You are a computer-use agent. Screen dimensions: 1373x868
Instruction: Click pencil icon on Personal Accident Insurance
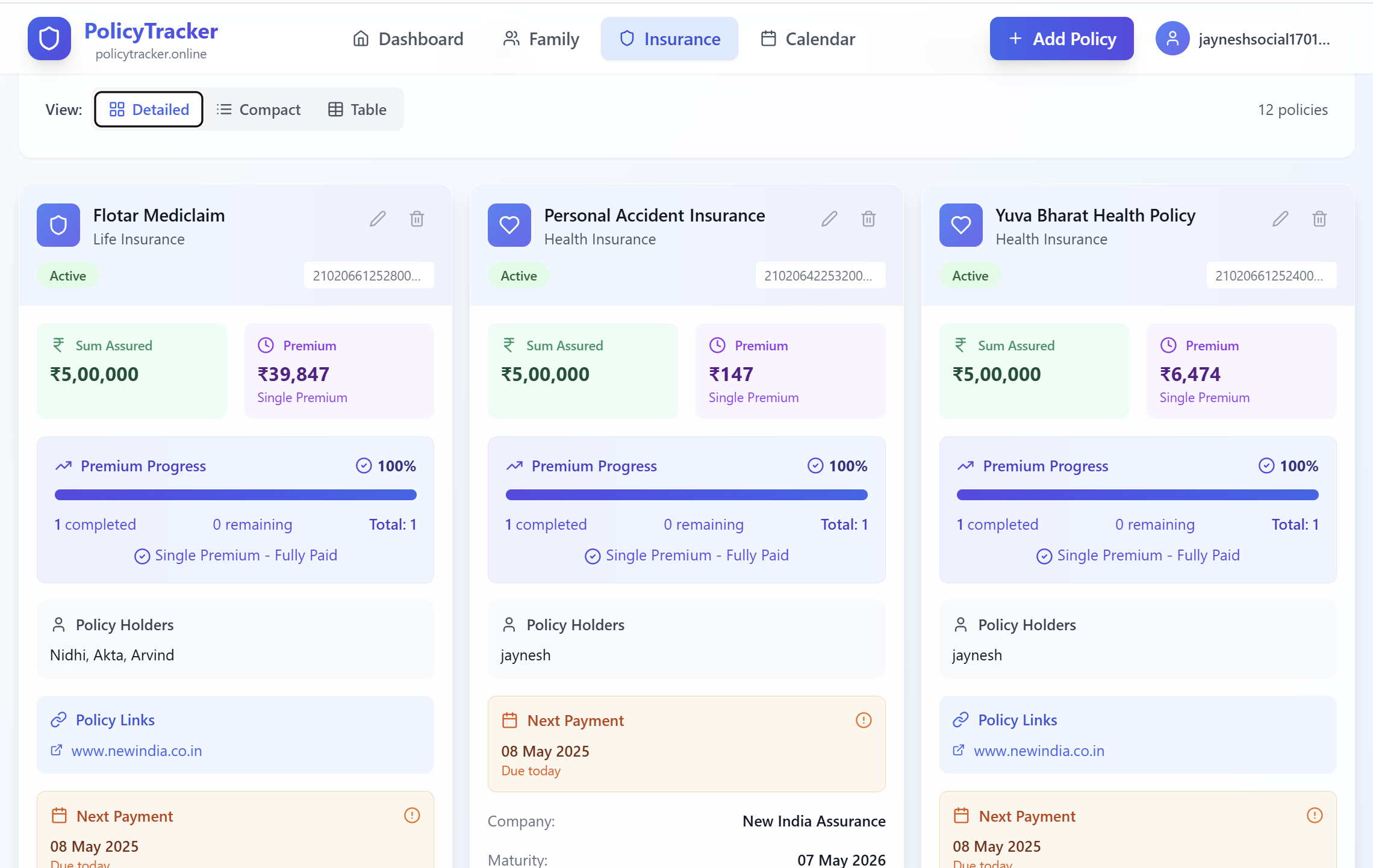click(829, 219)
